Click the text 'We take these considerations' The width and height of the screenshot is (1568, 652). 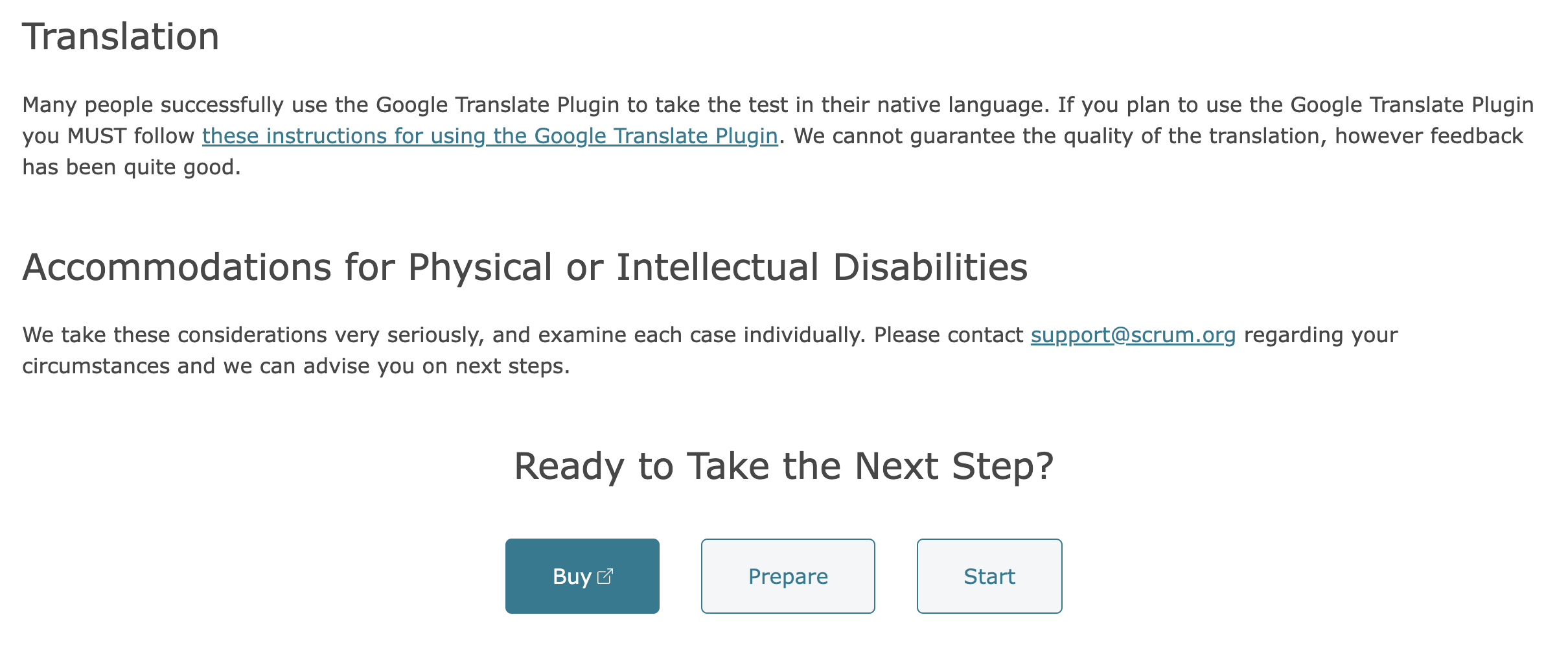[174, 335]
